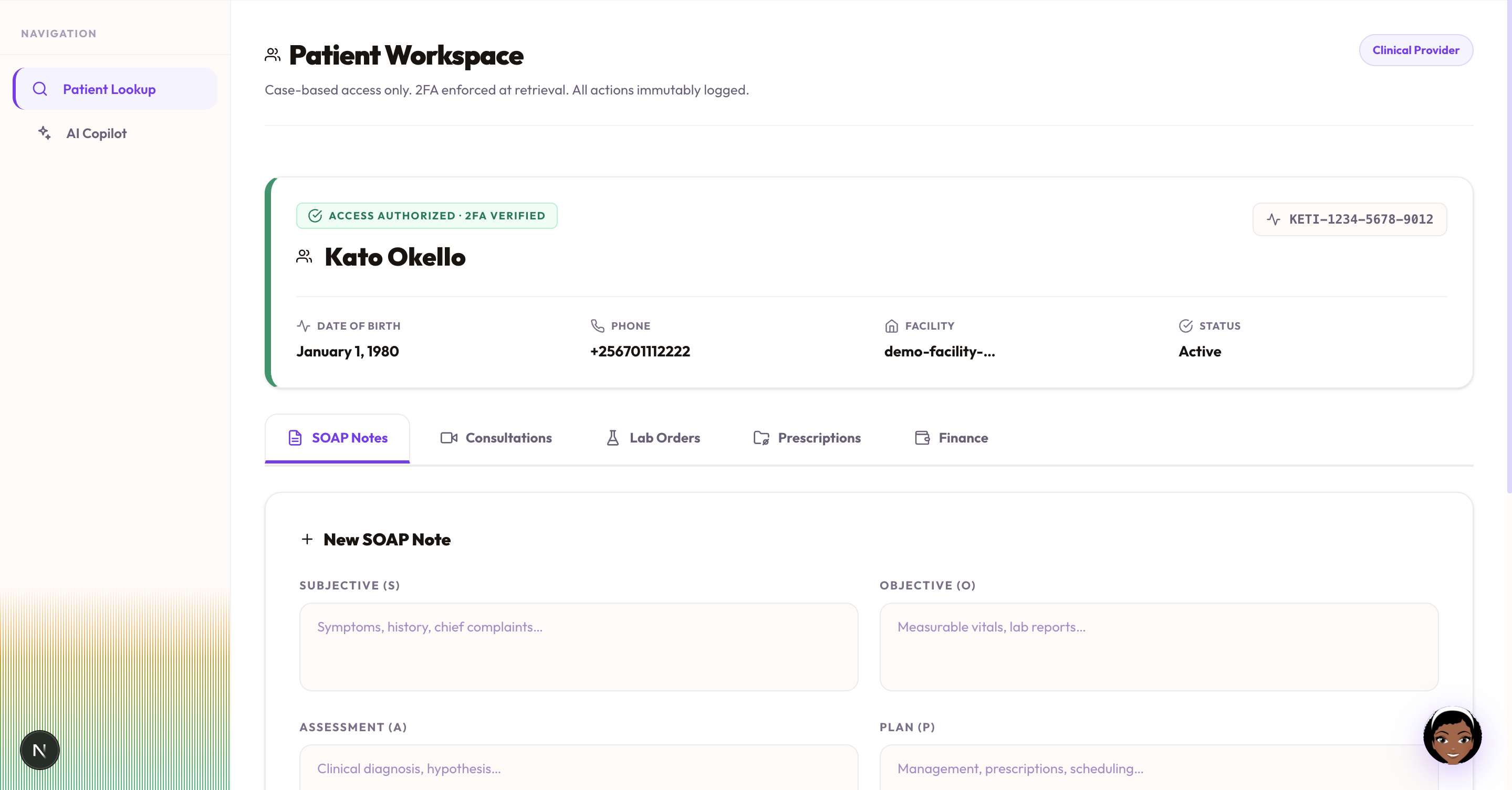Open the assistant avatar chat bubble
The height and width of the screenshot is (790, 1512).
coord(1452,735)
